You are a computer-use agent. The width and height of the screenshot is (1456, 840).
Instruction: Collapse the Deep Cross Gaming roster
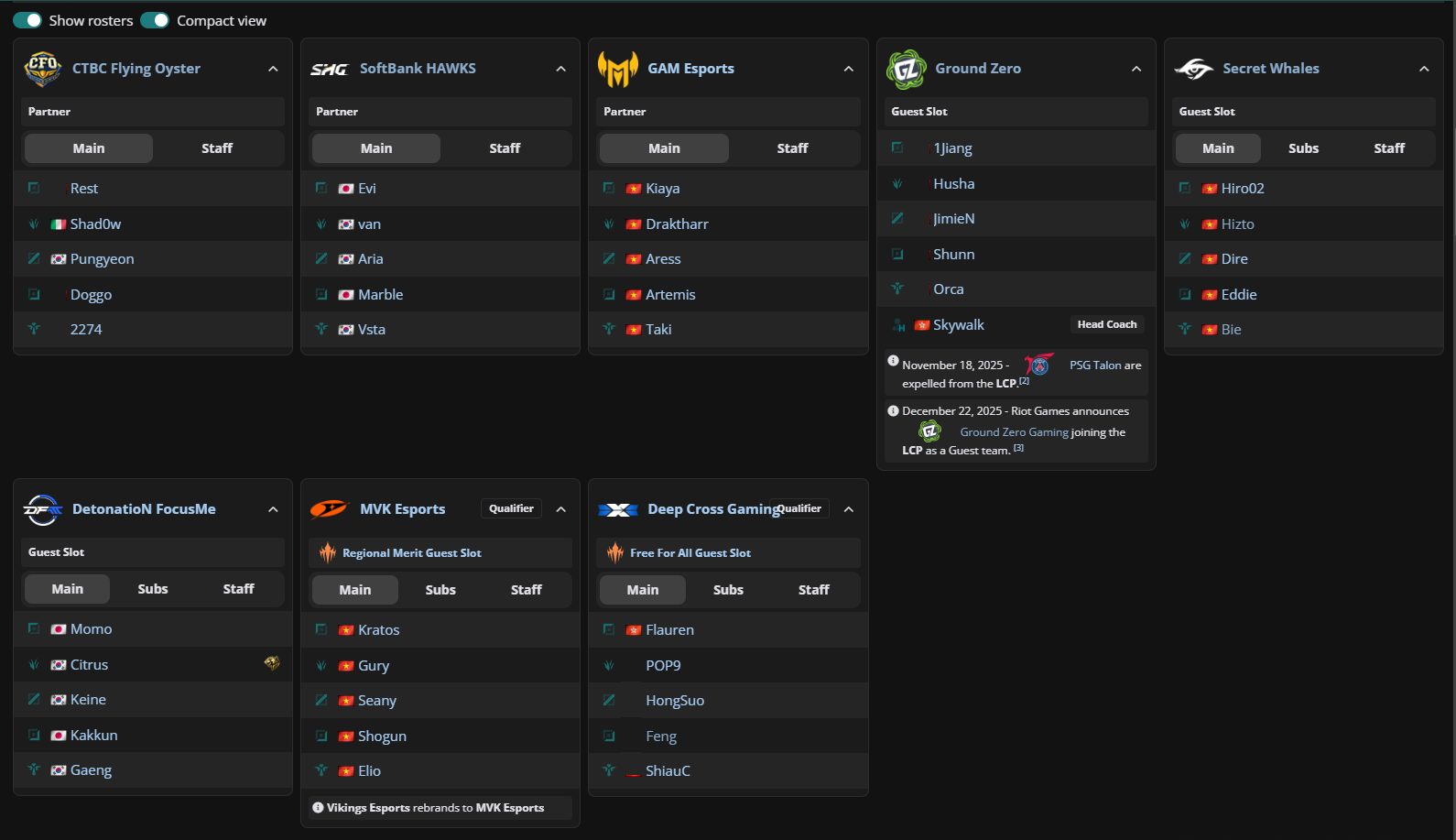(849, 509)
